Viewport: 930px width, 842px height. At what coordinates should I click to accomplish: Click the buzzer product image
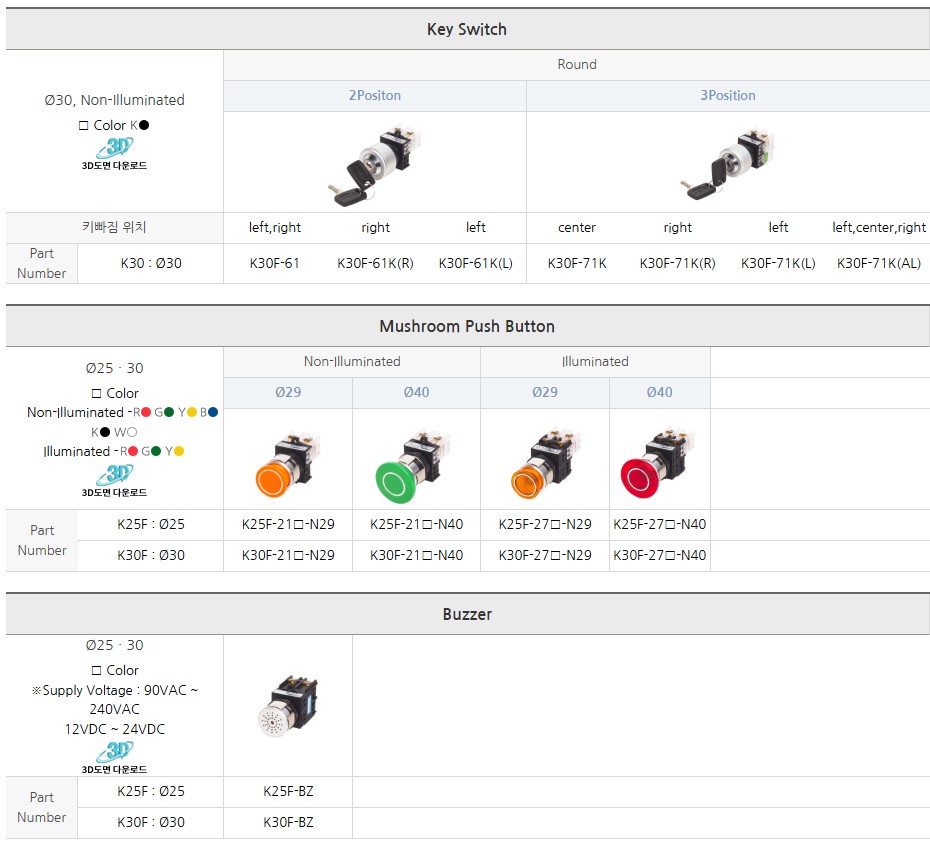click(x=288, y=706)
